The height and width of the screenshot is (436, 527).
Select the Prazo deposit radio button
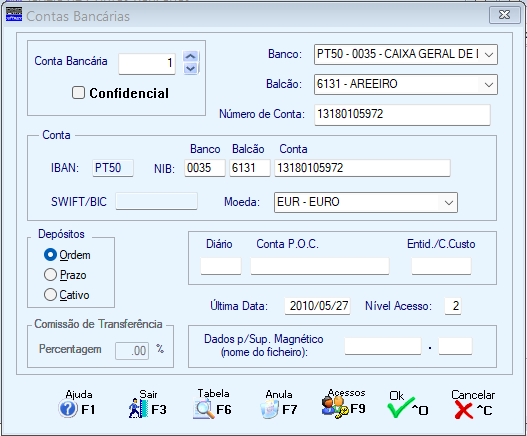pos(50,275)
